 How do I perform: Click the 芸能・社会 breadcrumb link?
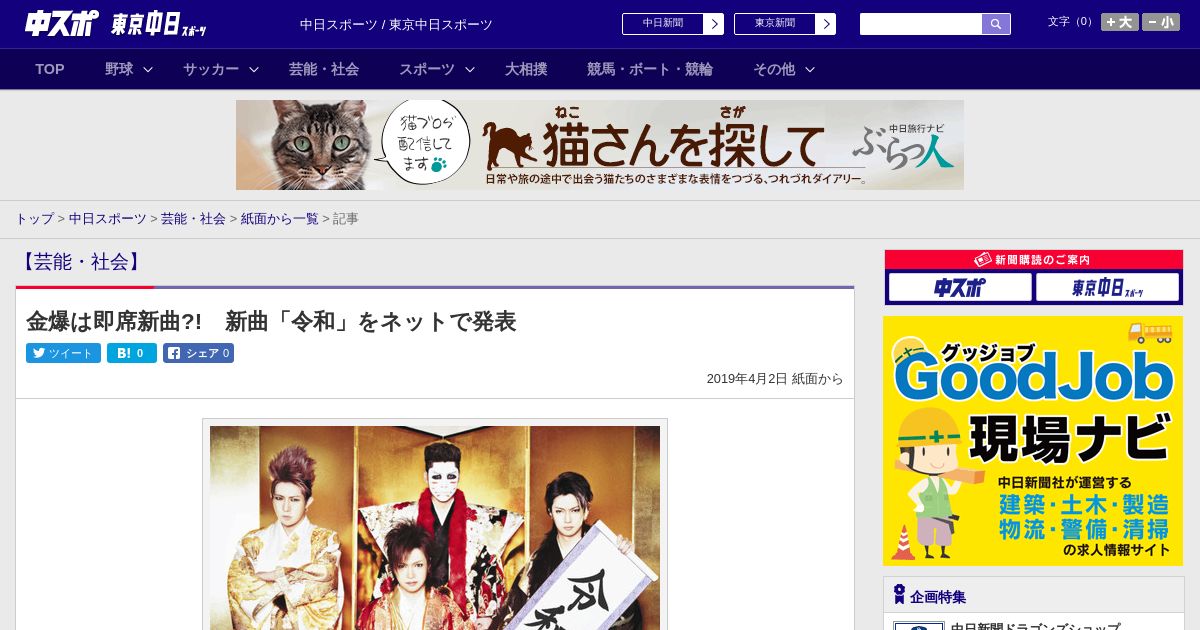193,218
